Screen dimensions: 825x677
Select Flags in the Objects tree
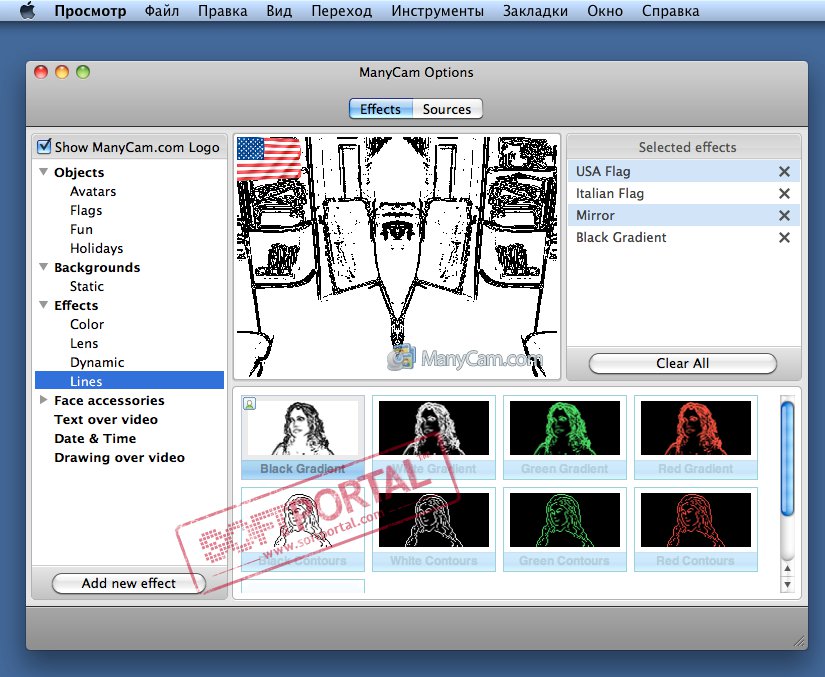86,210
